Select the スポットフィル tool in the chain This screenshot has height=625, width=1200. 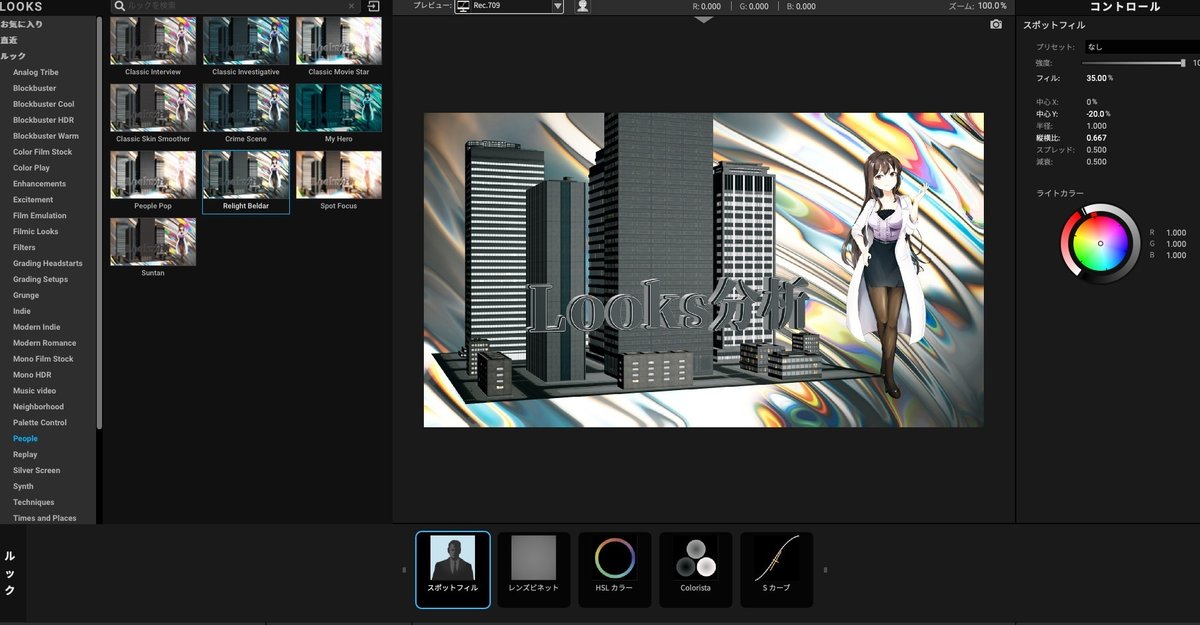click(453, 569)
